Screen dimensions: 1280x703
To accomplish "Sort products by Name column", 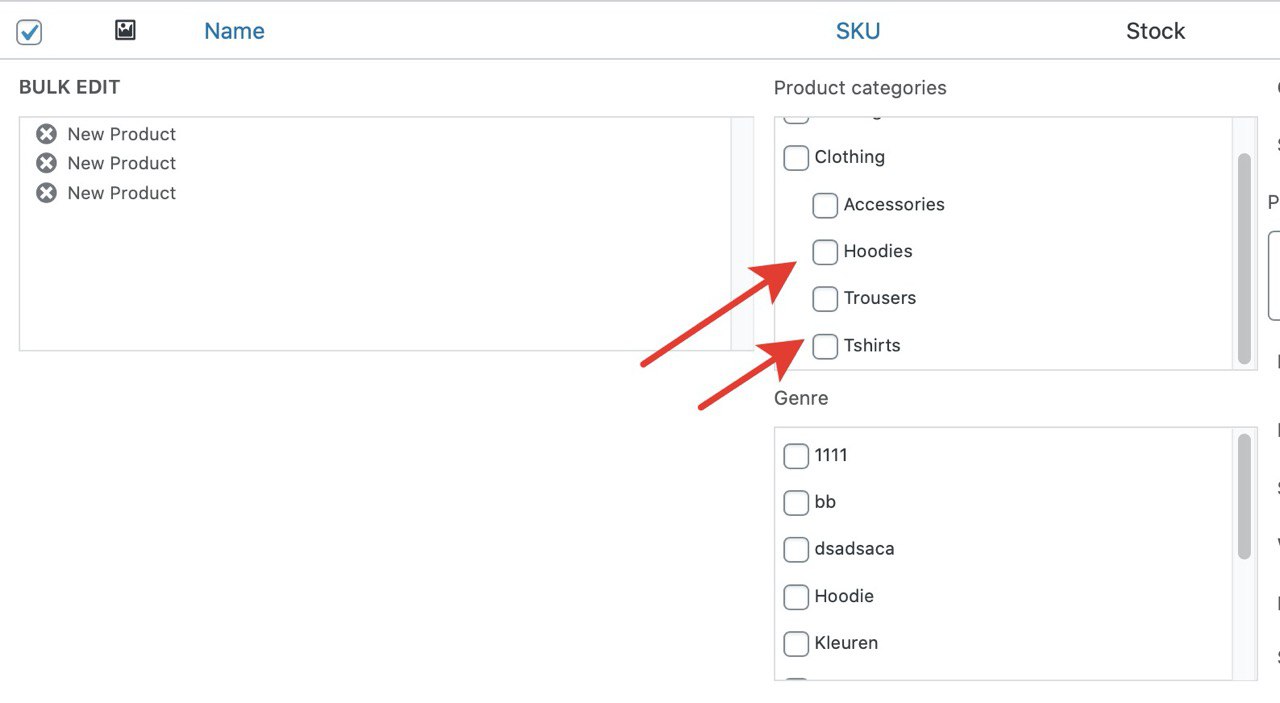I will 234,31.
